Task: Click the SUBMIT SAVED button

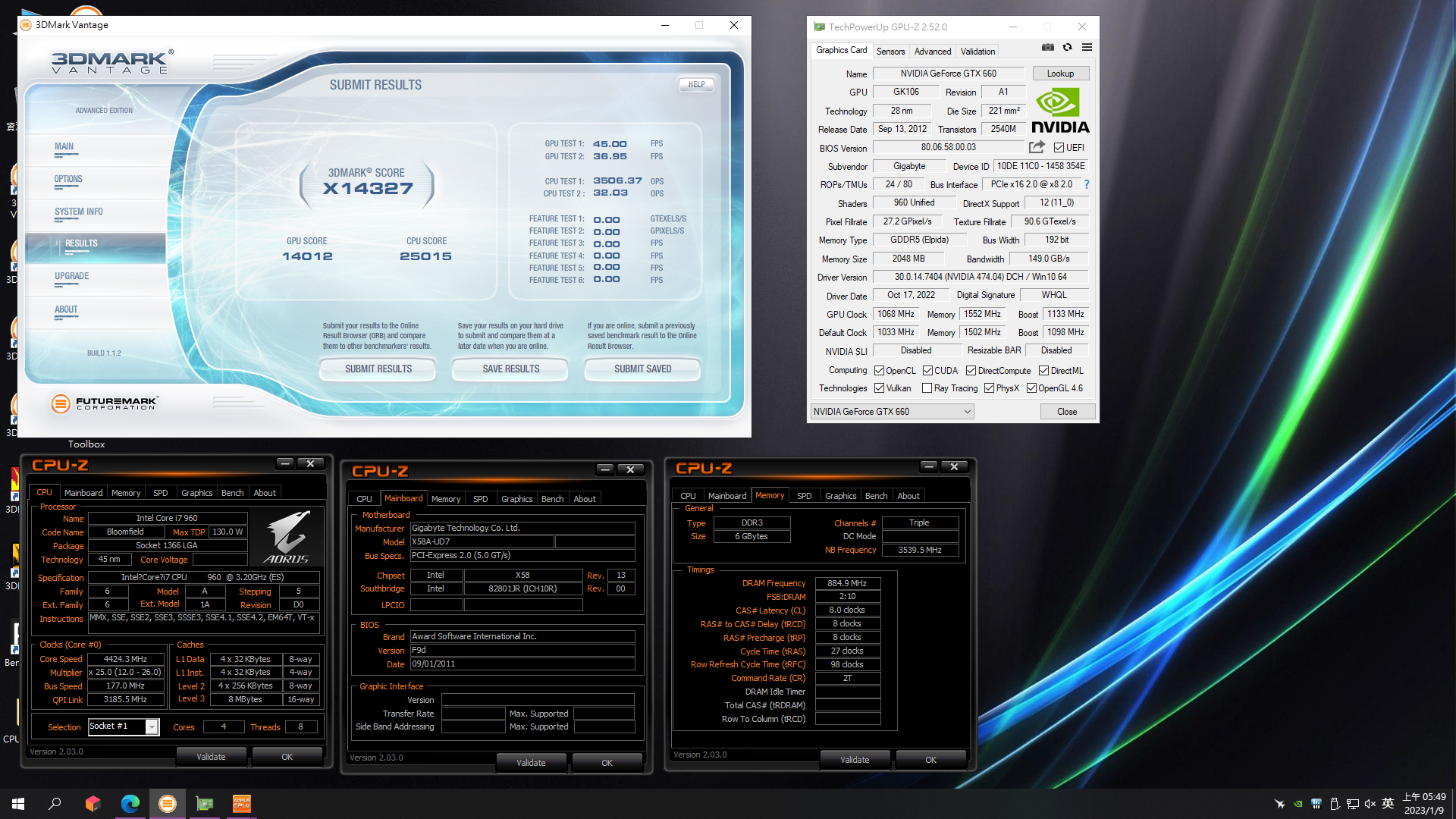Action: 643,369
